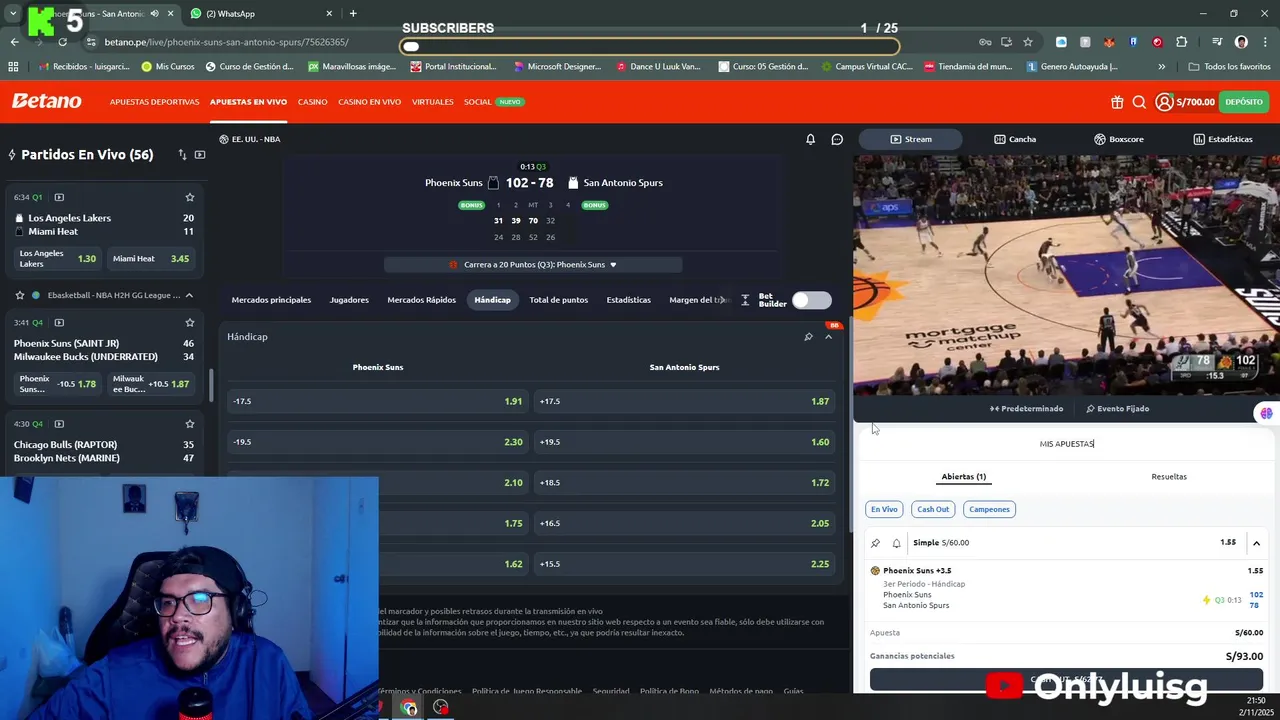Enable bell alerts for Simple bet

[x=896, y=543]
